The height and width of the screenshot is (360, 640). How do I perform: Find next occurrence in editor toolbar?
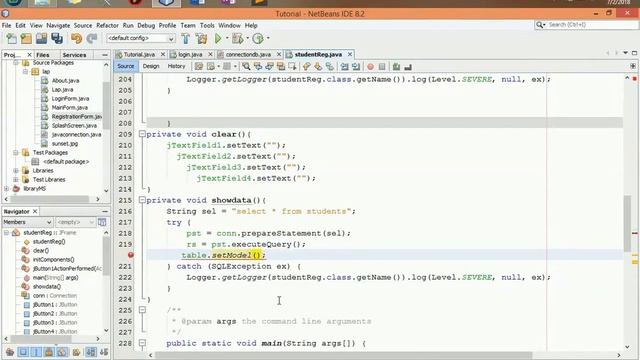pos(269,66)
